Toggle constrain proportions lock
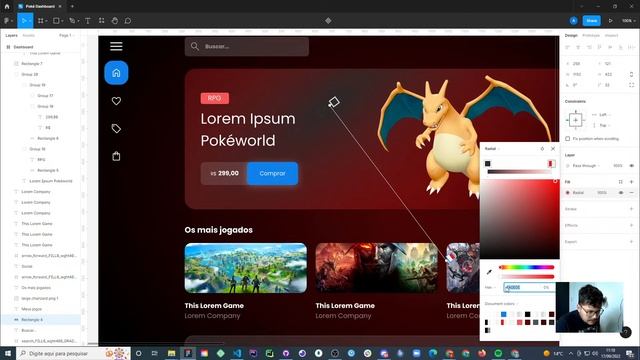The image size is (640, 360). (x=631, y=74)
